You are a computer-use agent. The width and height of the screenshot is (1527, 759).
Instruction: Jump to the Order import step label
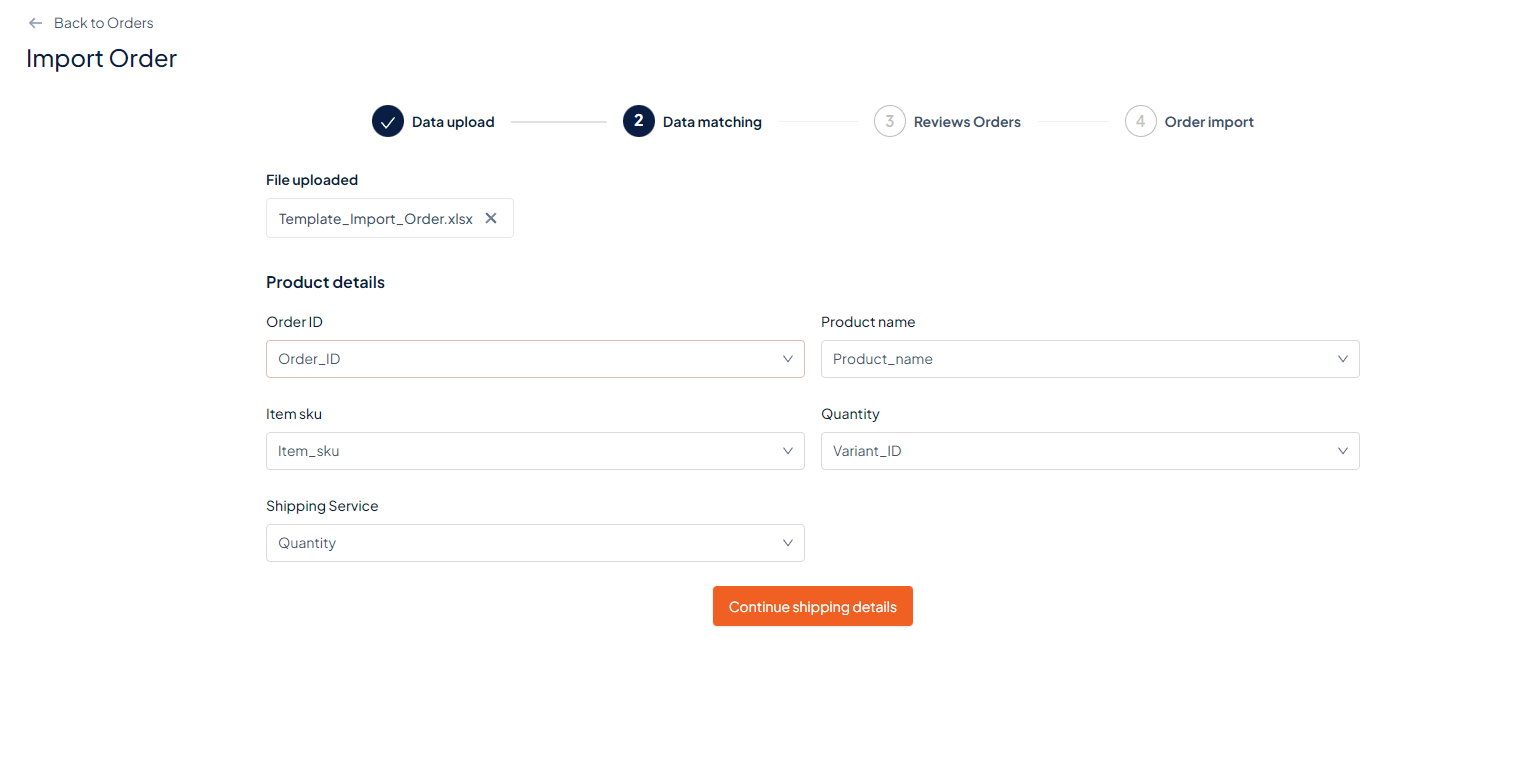pyautogui.click(x=1209, y=122)
